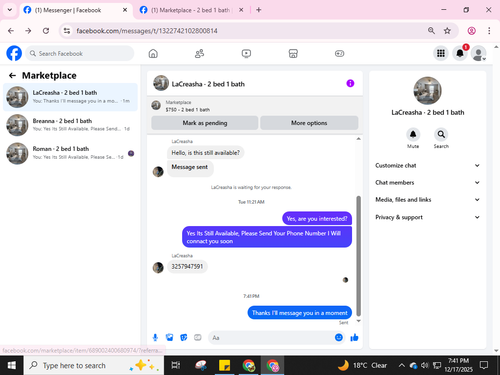Open the Home feed icon

pos(153,53)
